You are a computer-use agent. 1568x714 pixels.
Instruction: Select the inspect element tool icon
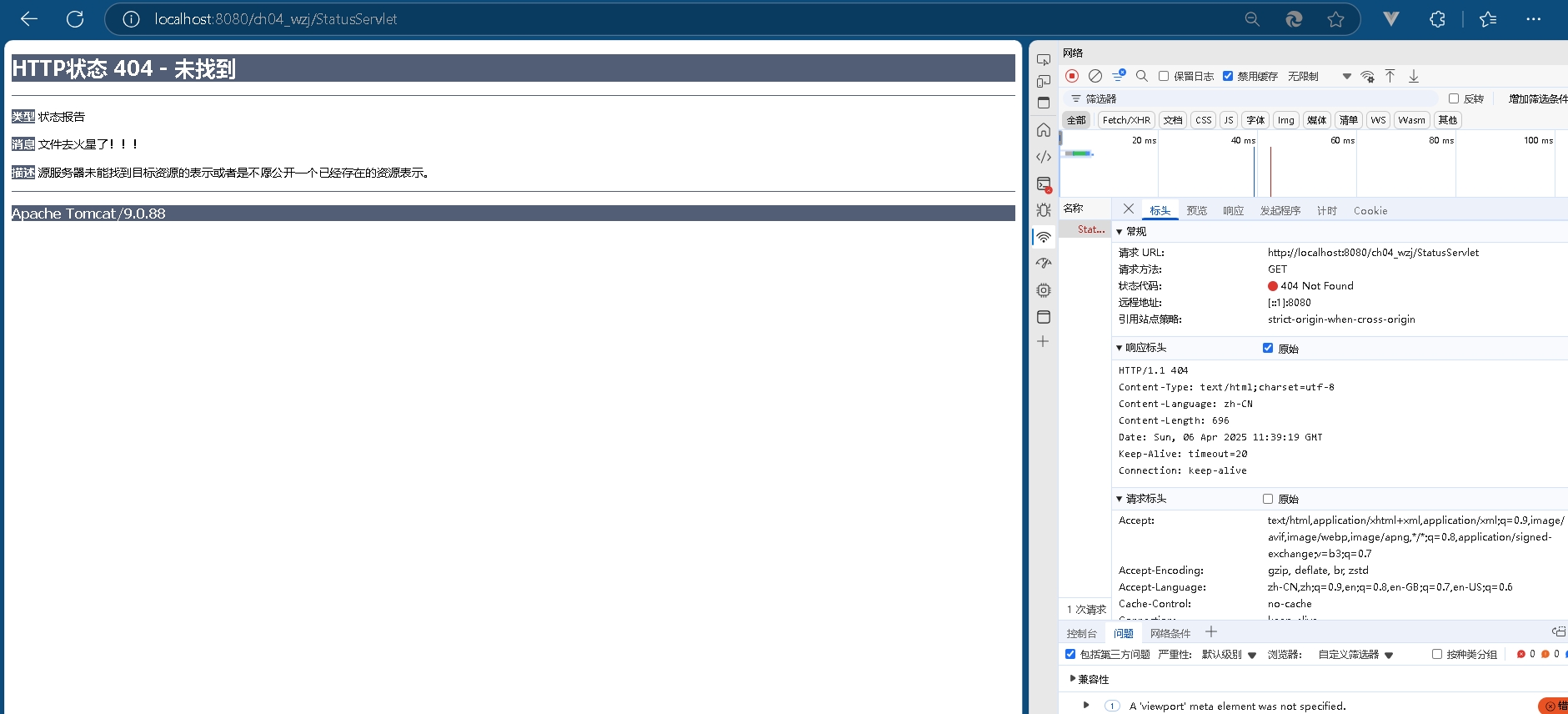1043,60
